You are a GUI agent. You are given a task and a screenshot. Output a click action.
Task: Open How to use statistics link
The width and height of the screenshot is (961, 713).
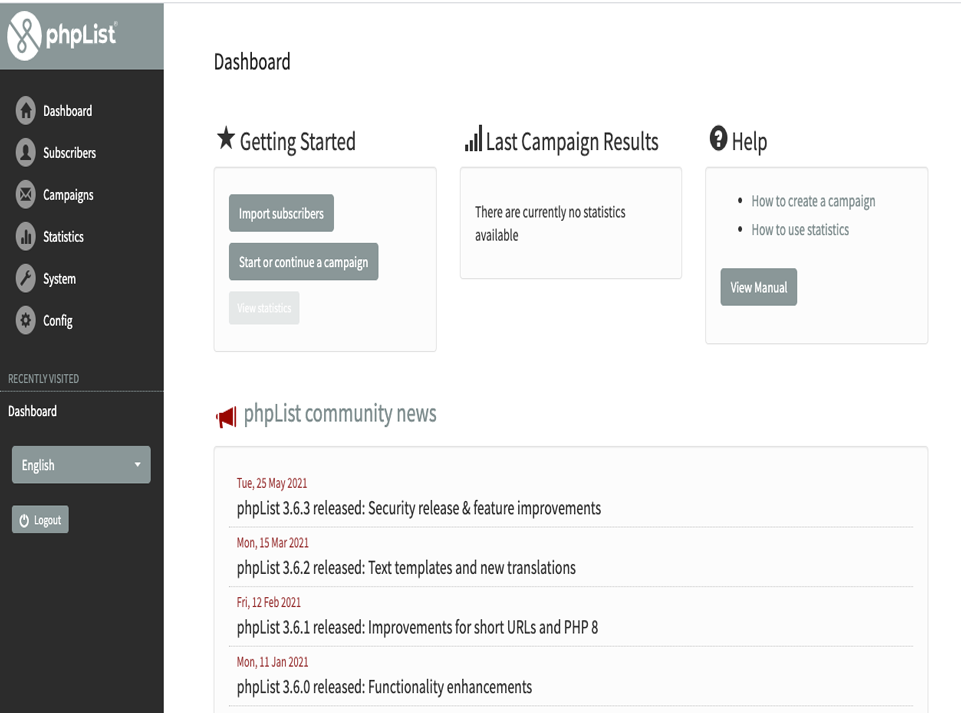800,230
